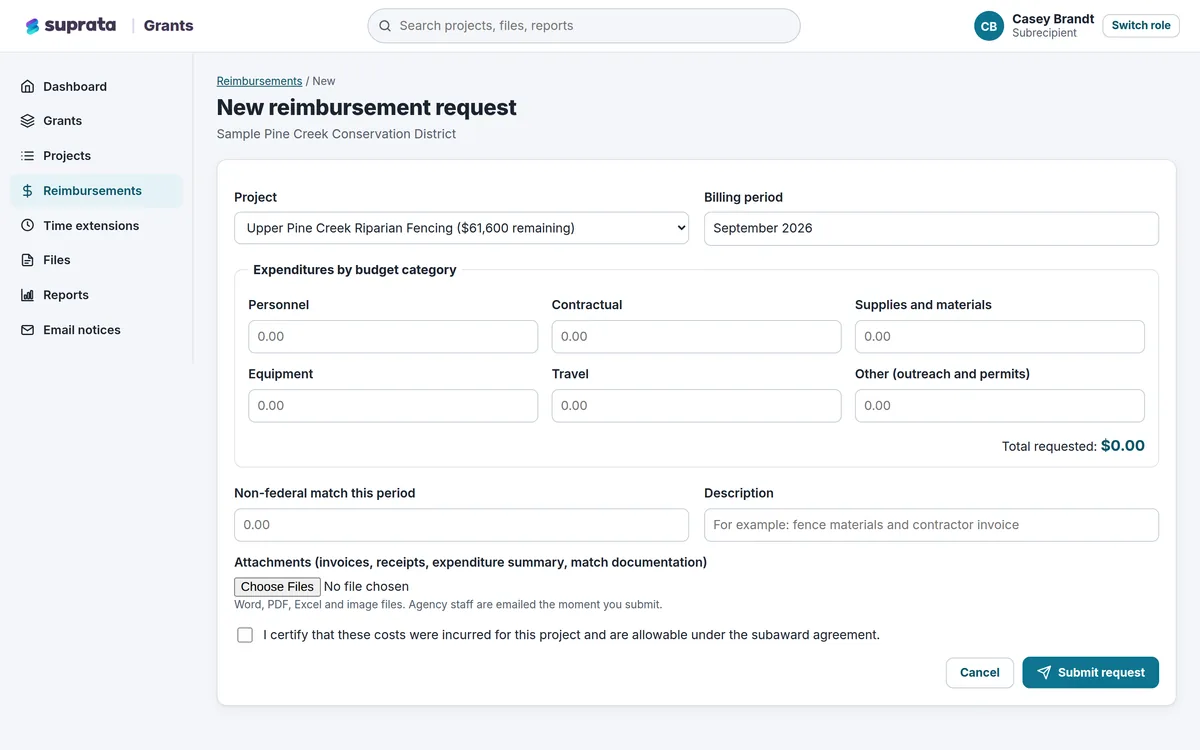Screen dimensions: 1200x750
Task: Click the Supplies and materials amount field
Action: pyautogui.click(x=1000, y=337)
